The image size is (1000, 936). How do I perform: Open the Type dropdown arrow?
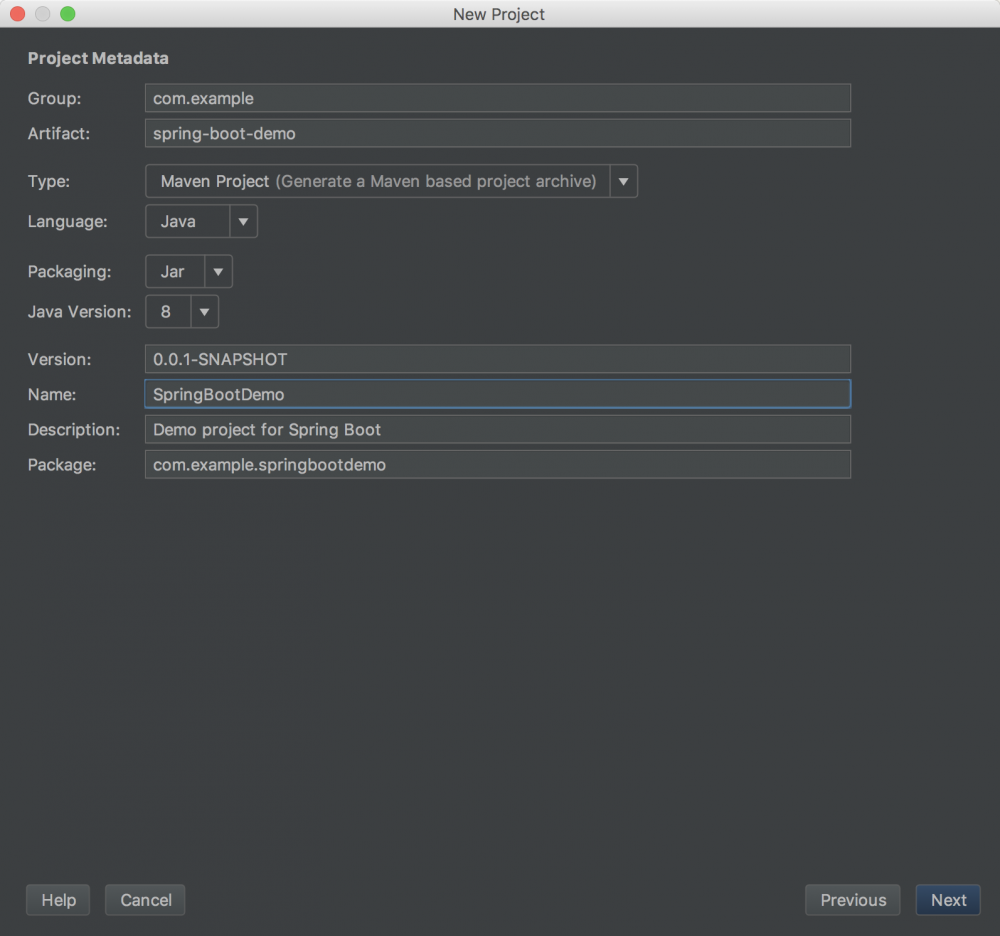click(x=623, y=181)
